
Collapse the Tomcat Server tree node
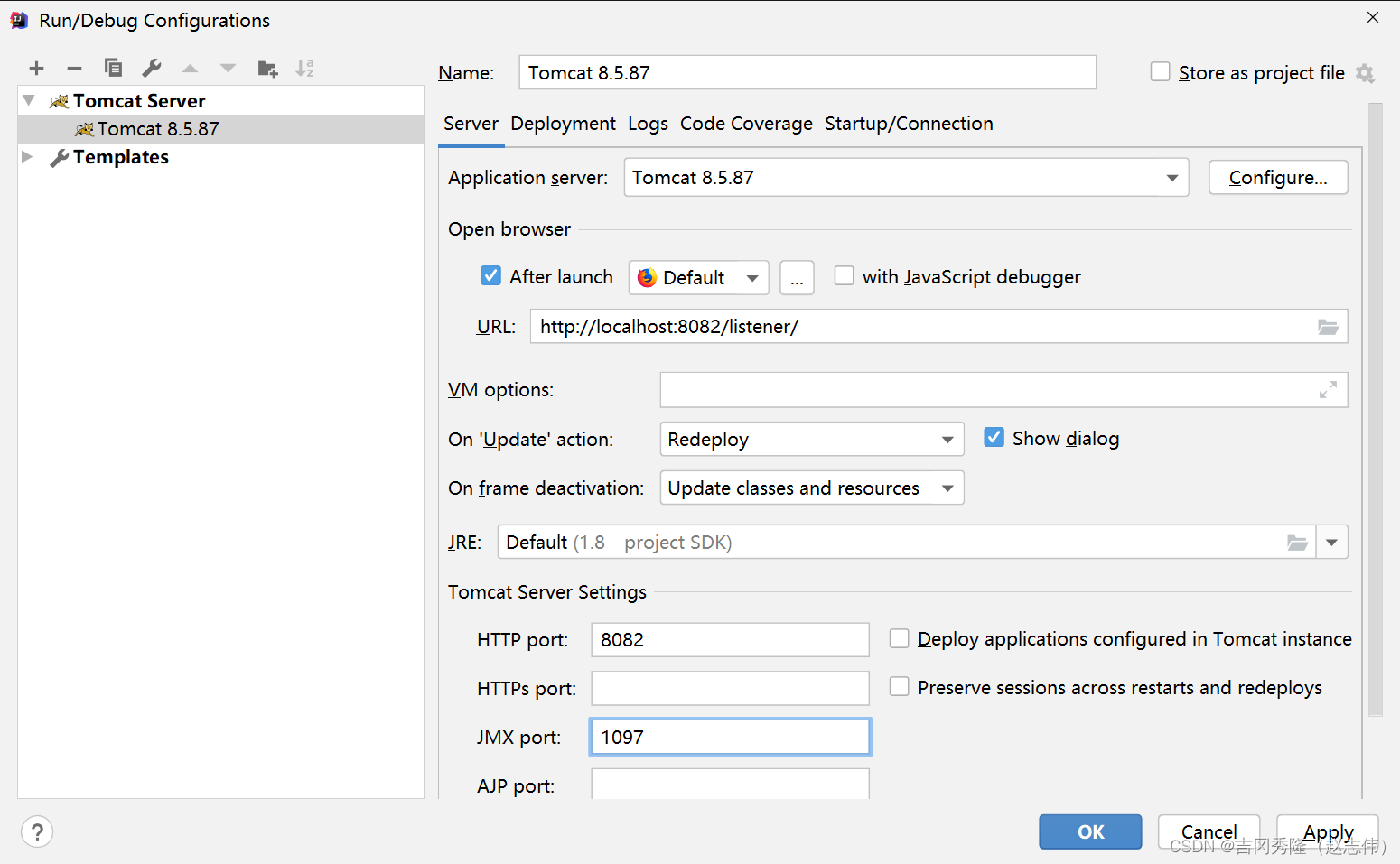pos(29,100)
